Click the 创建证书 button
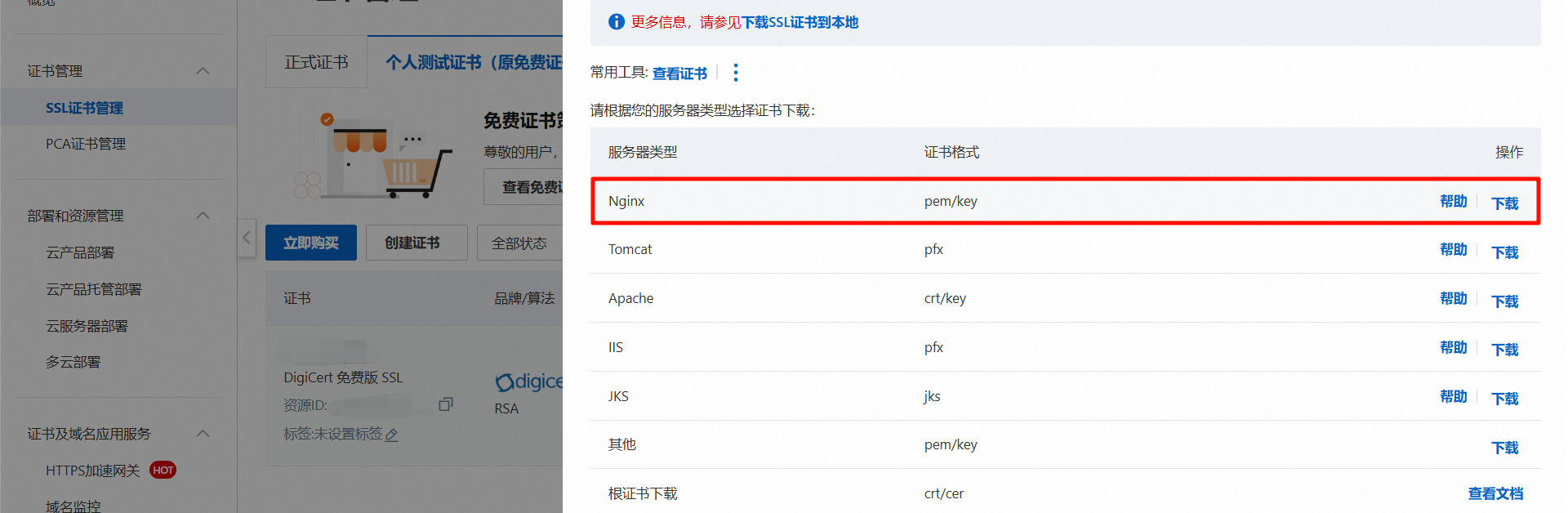The height and width of the screenshot is (513, 1568). pyautogui.click(x=416, y=243)
